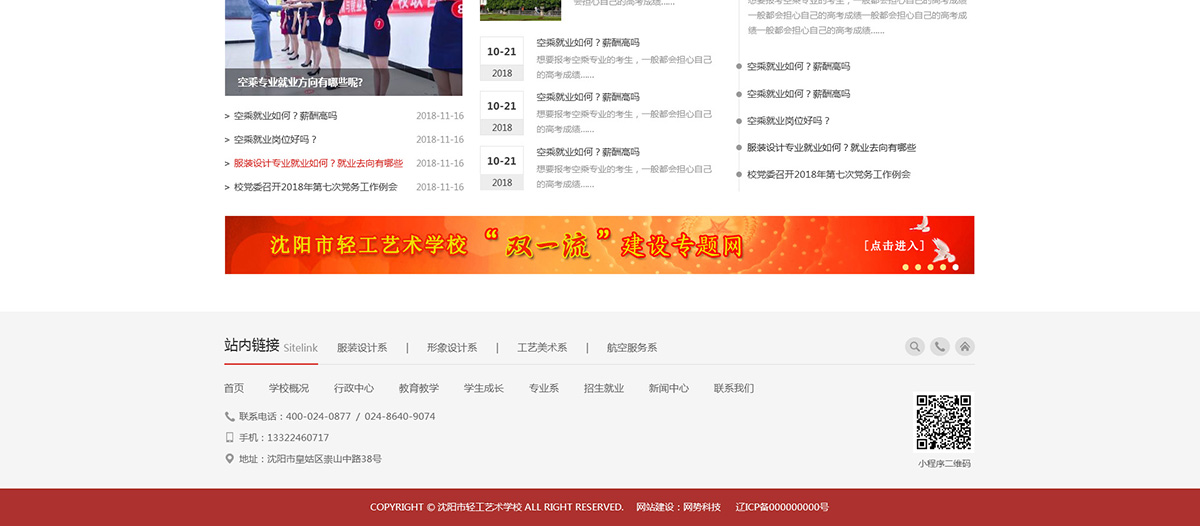Image resolution: width=1200 pixels, height=526 pixels.
Task: Open 校党委召开 article dated 2018-11-16
Action: [x=316, y=187]
